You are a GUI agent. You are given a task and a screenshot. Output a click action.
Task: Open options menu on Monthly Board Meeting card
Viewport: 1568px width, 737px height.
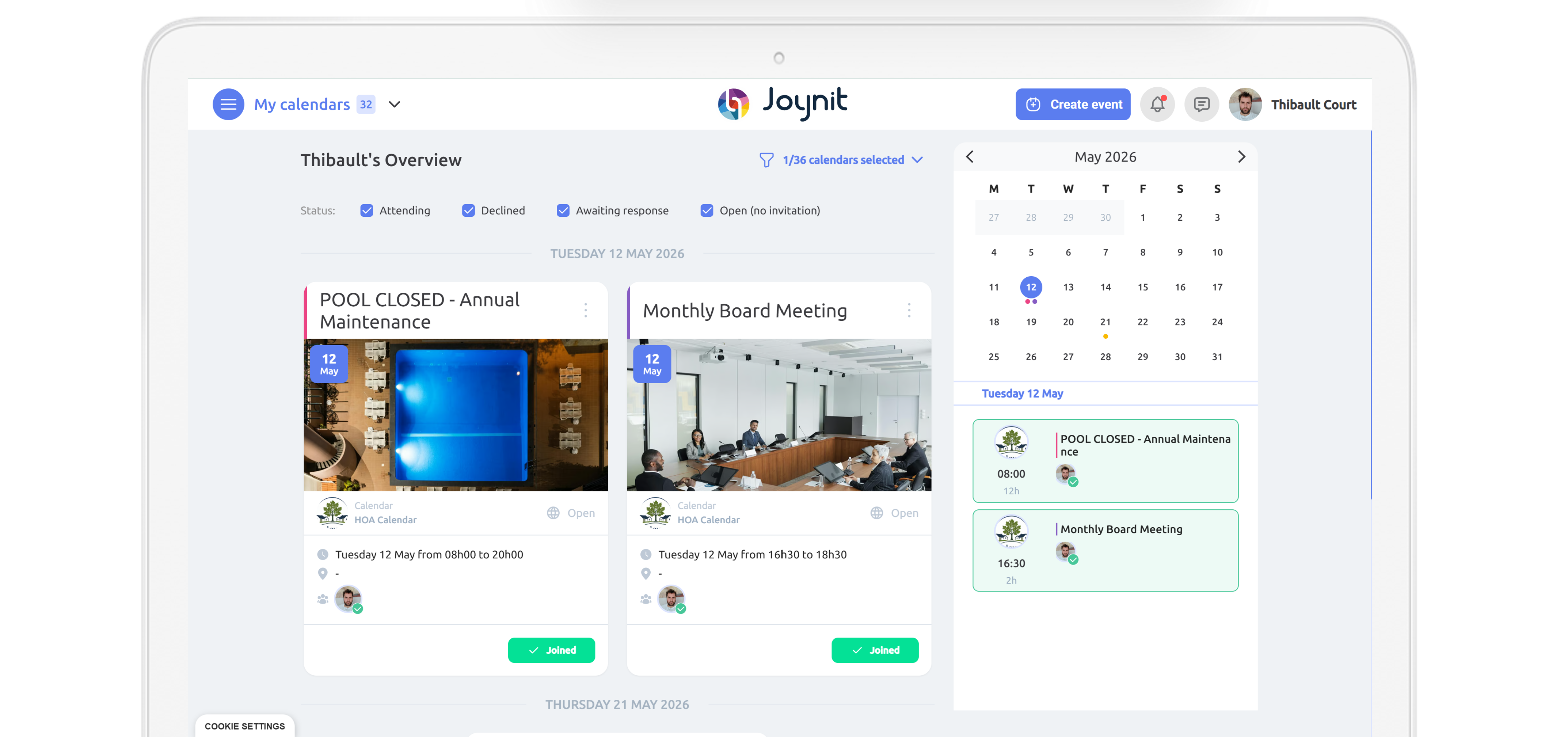click(x=909, y=310)
